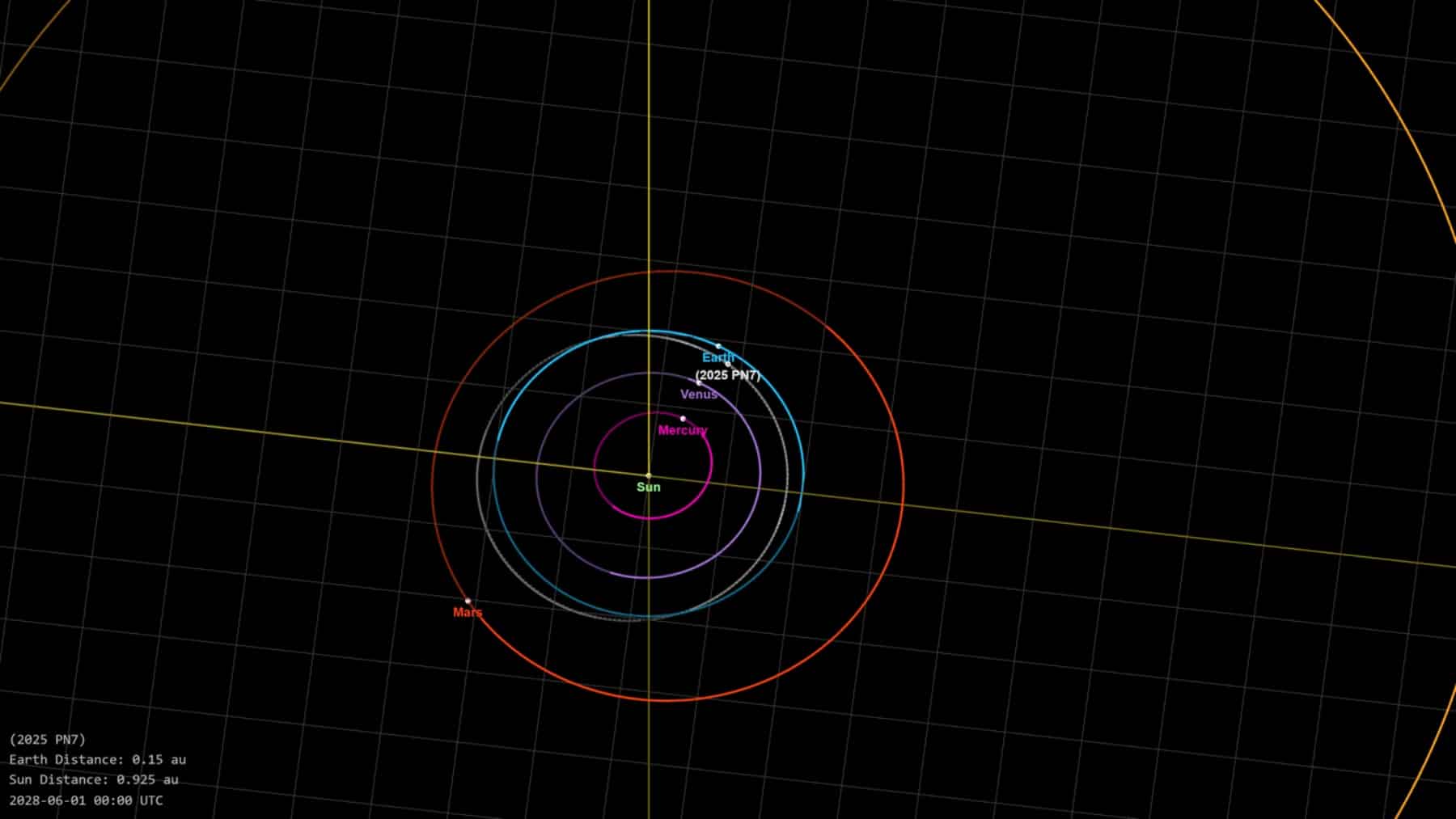
Task: Select the (2025 PN7) label near Earth
Action: coord(728,374)
